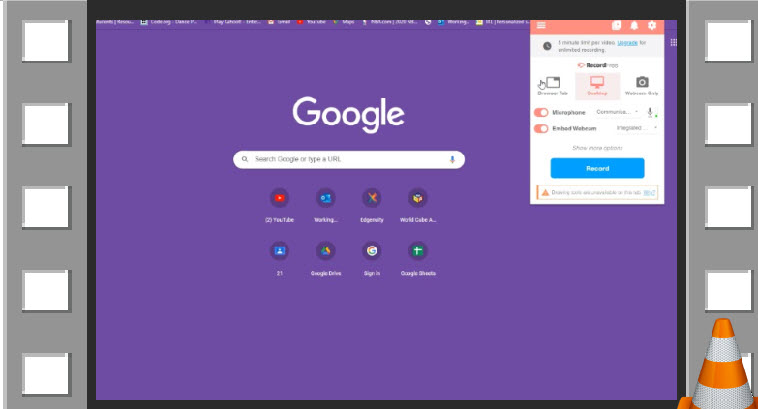Click the Why? link in drawing tools warning
758x409 pixels.
click(x=649, y=192)
